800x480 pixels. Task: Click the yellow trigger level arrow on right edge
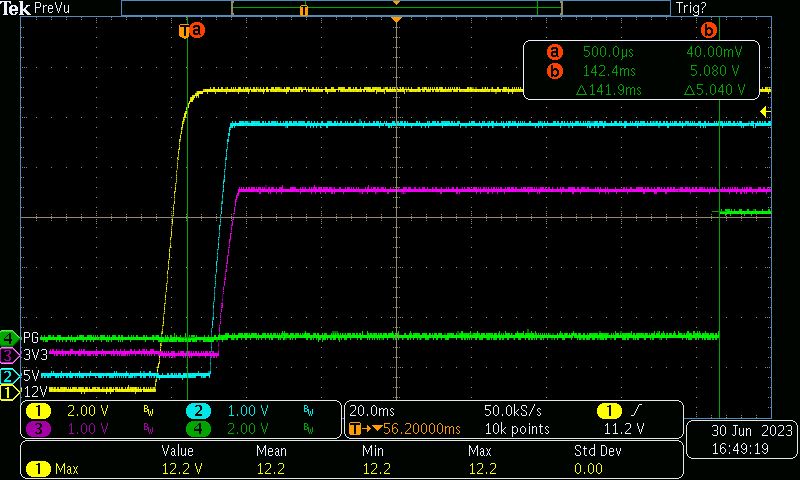(x=765, y=111)
